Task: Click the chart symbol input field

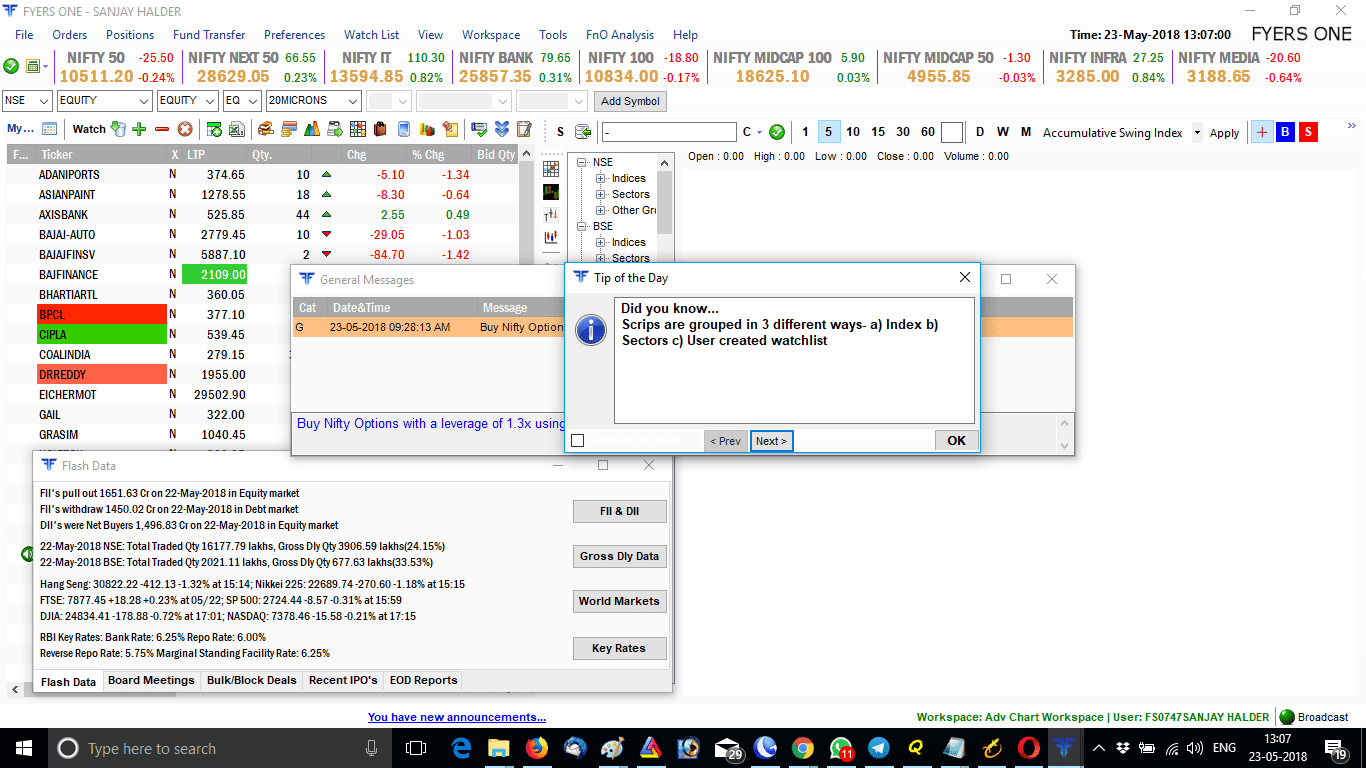Action: coord(669,132)
